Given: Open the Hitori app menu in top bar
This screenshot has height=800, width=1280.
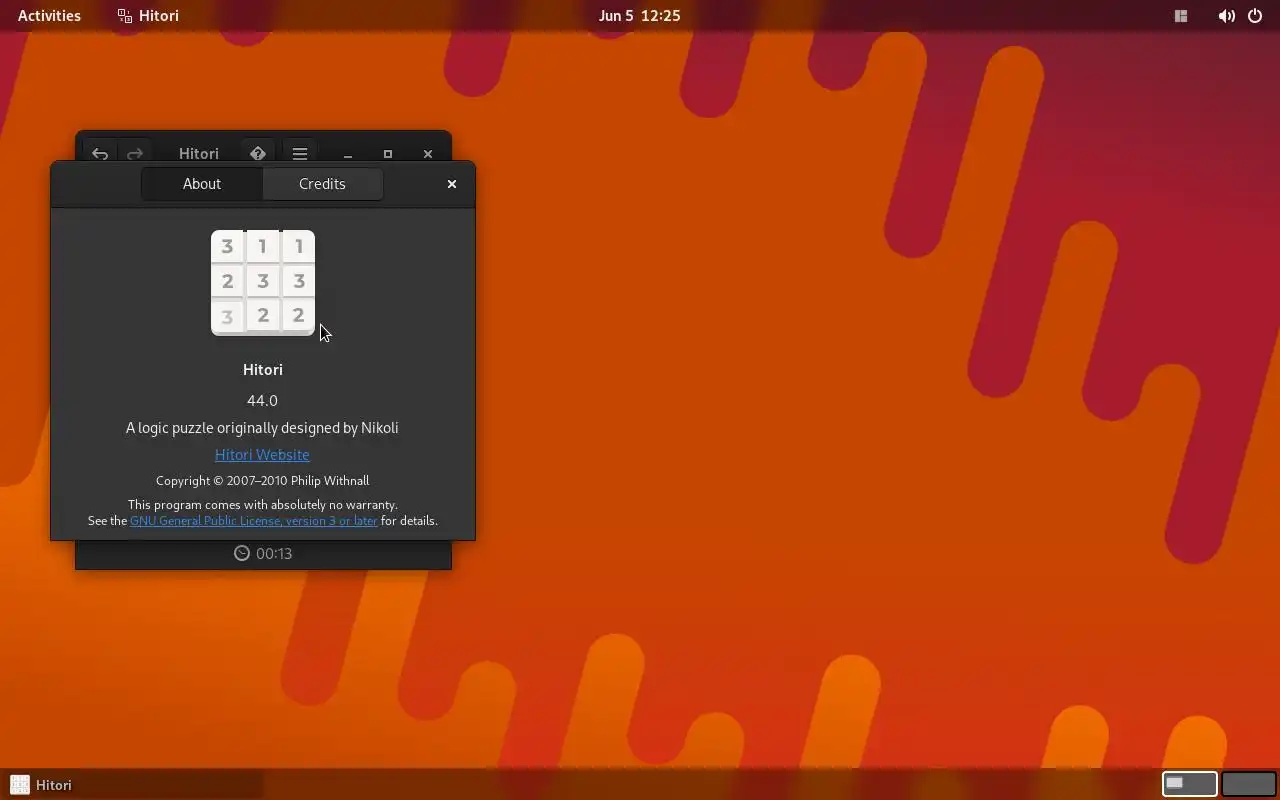Looking at the screenshot, I should point(148,16).
